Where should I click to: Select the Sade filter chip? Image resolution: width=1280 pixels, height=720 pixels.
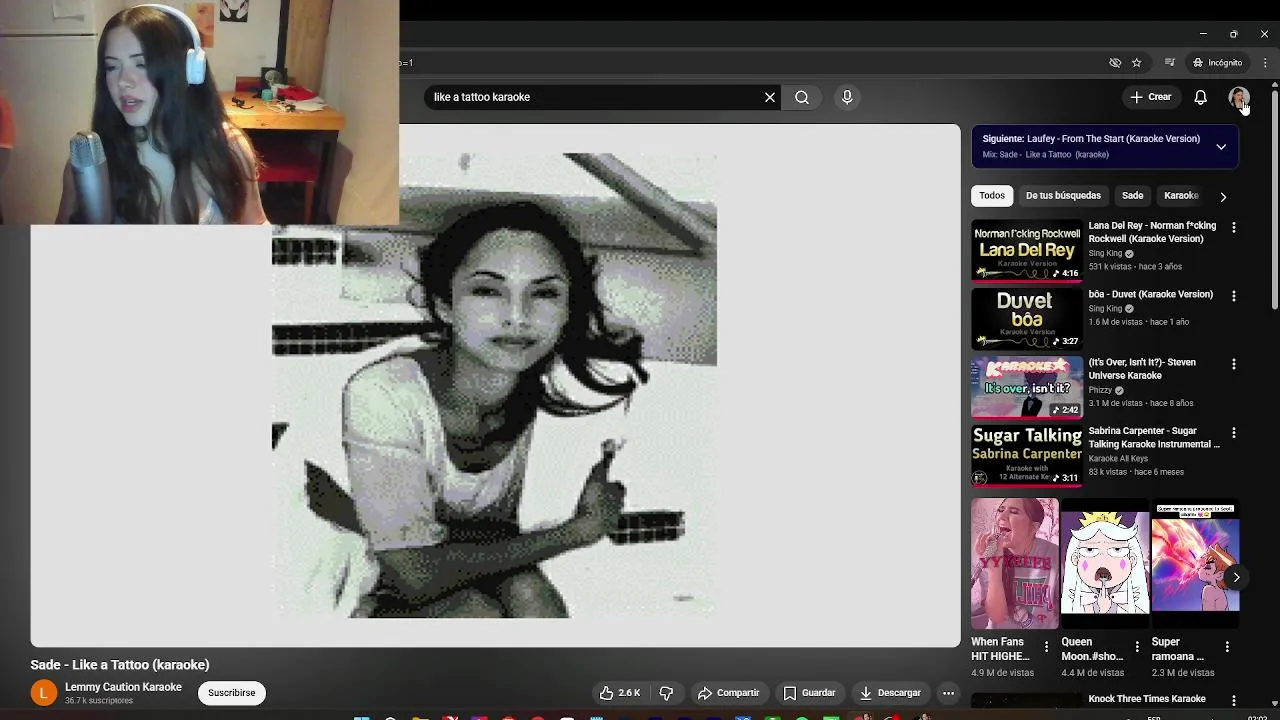[x=1132, y=196]
